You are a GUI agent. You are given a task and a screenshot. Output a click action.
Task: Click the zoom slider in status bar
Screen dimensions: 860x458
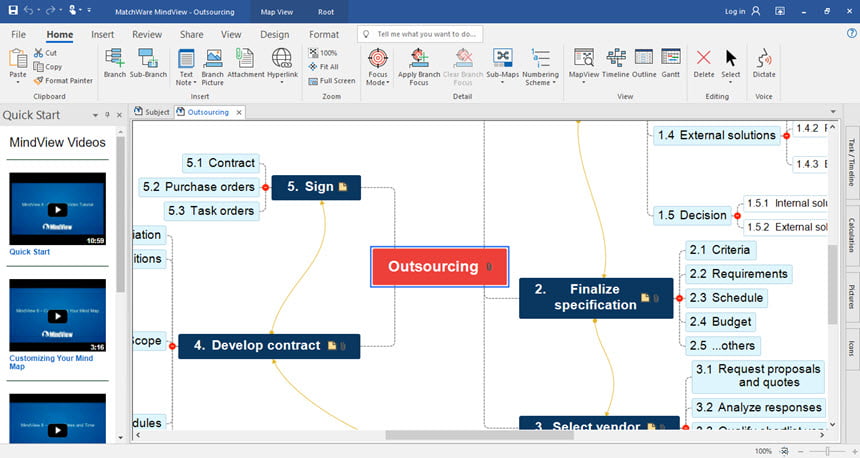[827, 451]
